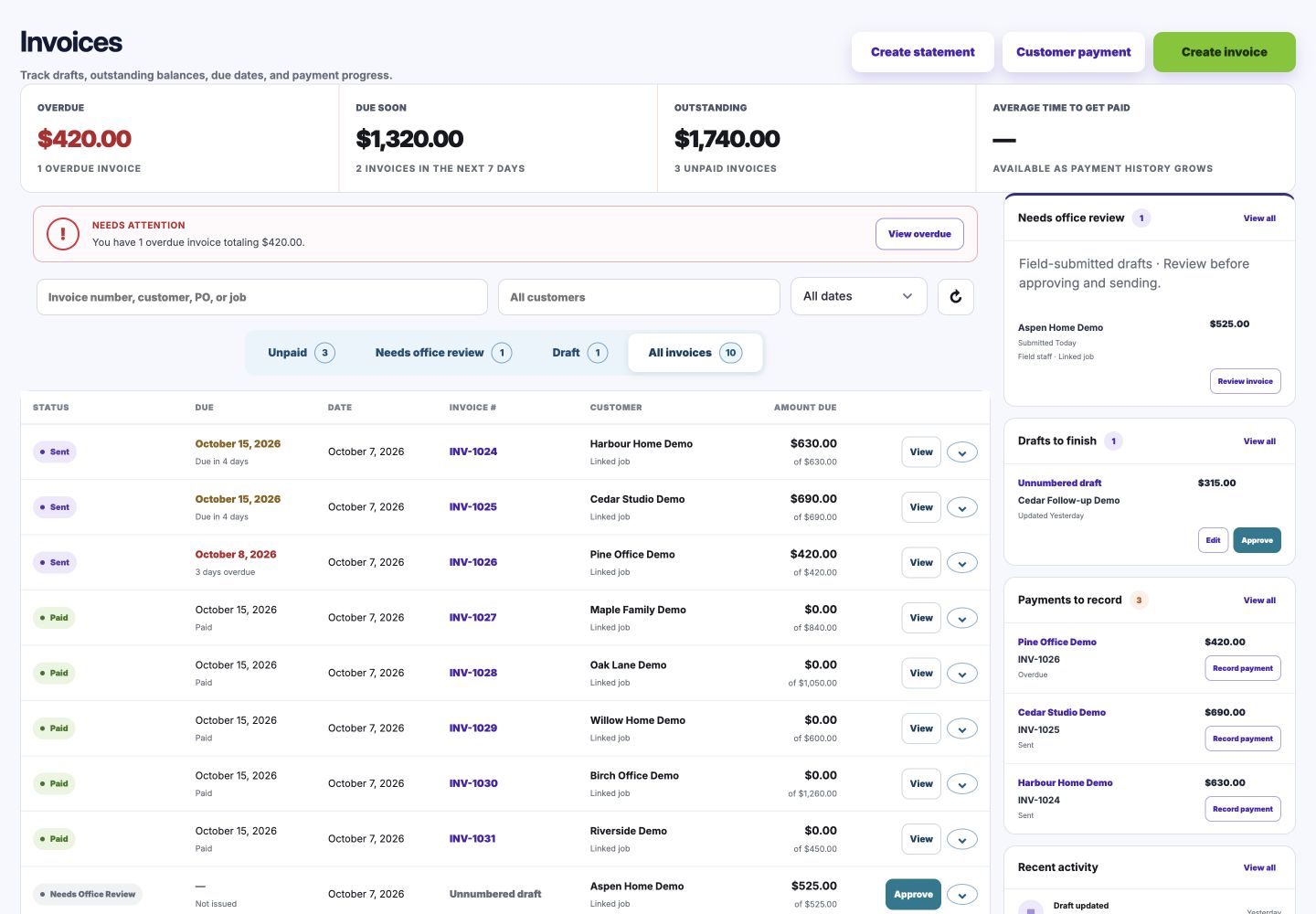This screenshot has height=914, width=1316.
Task: Expand row actions for INV-1024
Action: [x=962, y=452]
